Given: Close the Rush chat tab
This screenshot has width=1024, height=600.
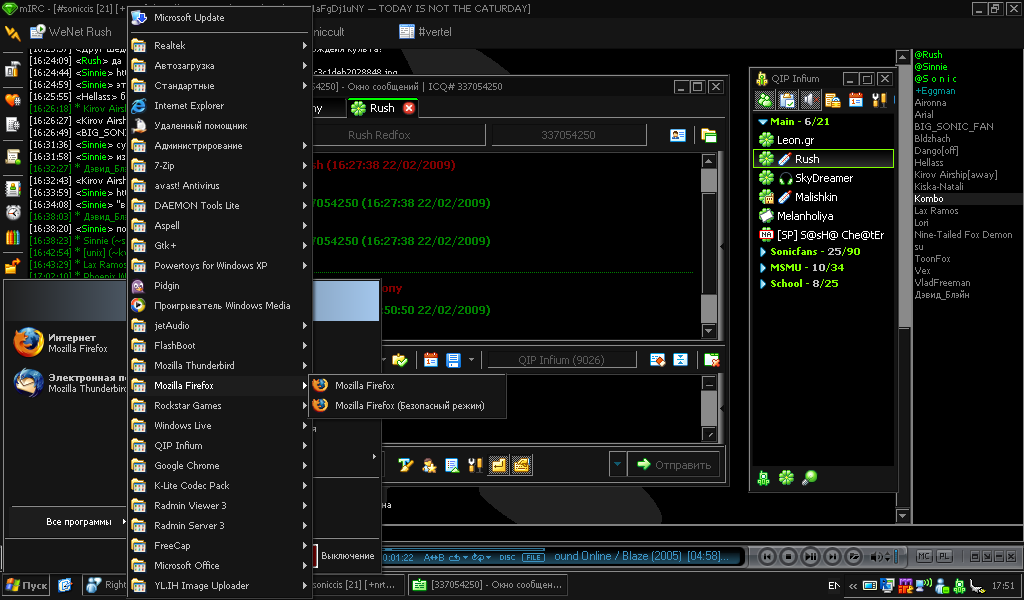Looking at the screenshot, I should 409,108.
